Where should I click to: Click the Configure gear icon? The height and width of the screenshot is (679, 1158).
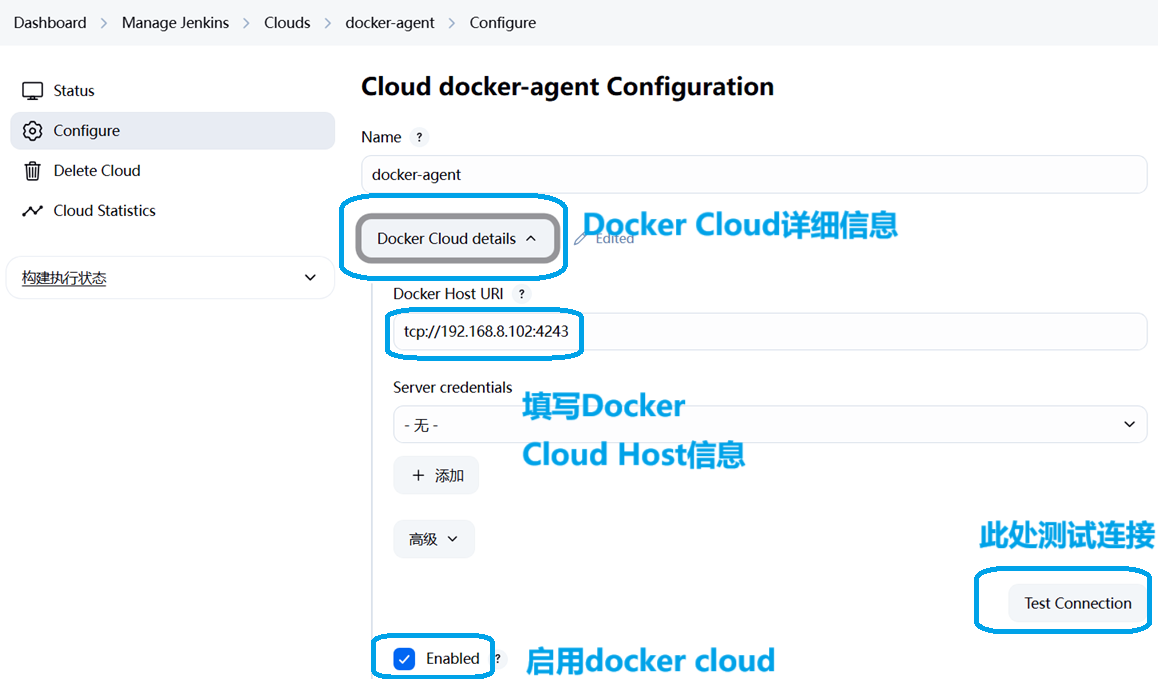[x=32, y=131]
